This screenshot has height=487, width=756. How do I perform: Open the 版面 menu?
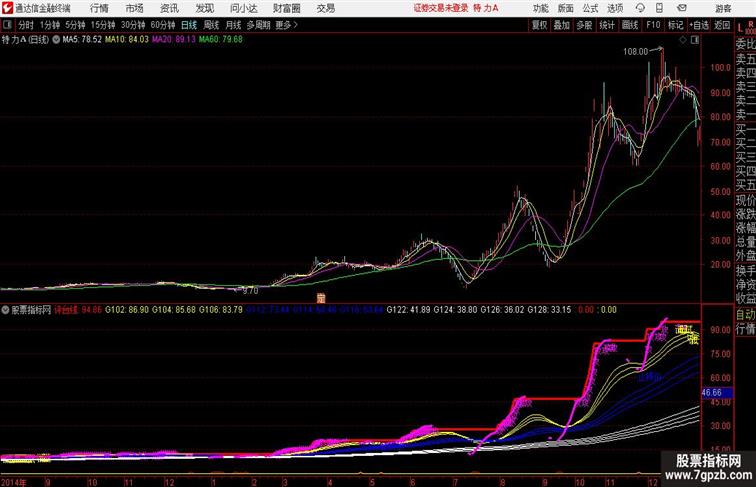(x=566, y=8)
